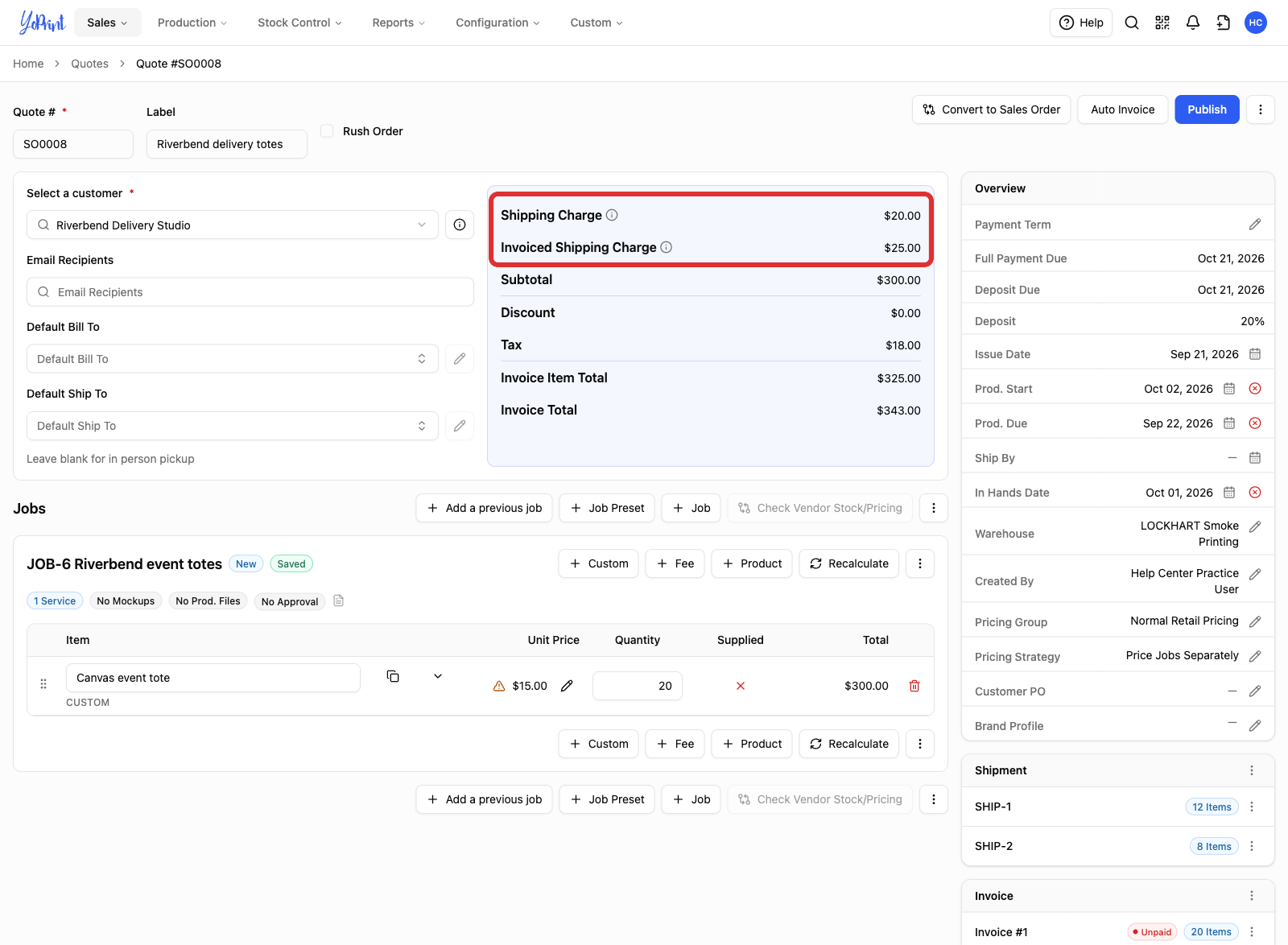Edit the Warehouse pencil

click(x=1255, y=526)
